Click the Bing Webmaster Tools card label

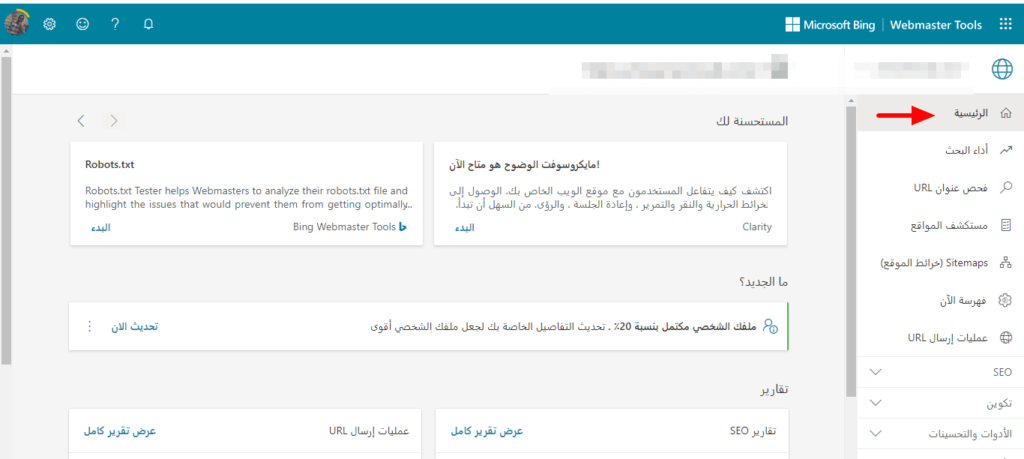344,227
